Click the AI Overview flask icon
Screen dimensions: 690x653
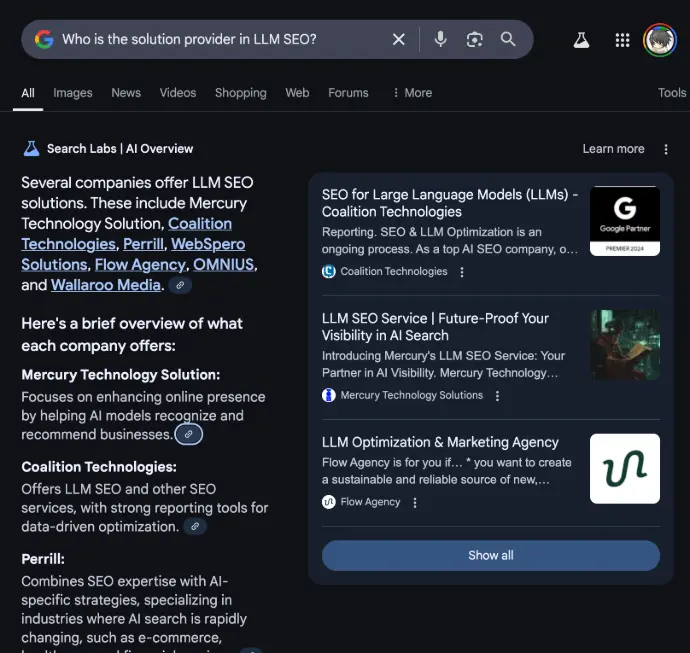point(31,149)
